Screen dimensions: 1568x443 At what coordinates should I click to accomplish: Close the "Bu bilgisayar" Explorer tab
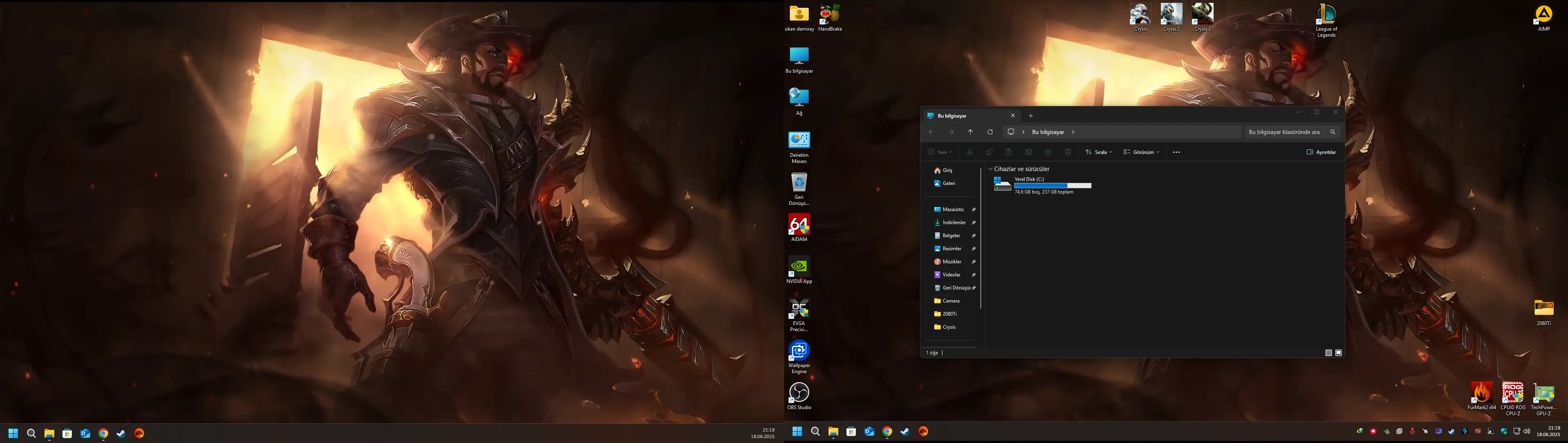tap(1013, 116)
